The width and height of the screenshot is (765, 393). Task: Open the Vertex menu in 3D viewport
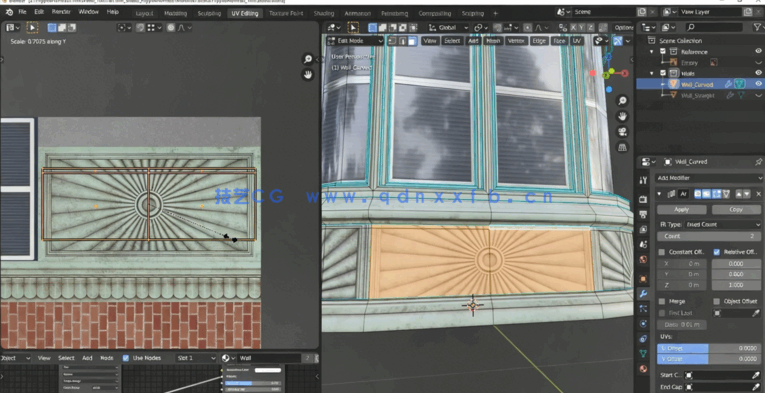point(516,41)
